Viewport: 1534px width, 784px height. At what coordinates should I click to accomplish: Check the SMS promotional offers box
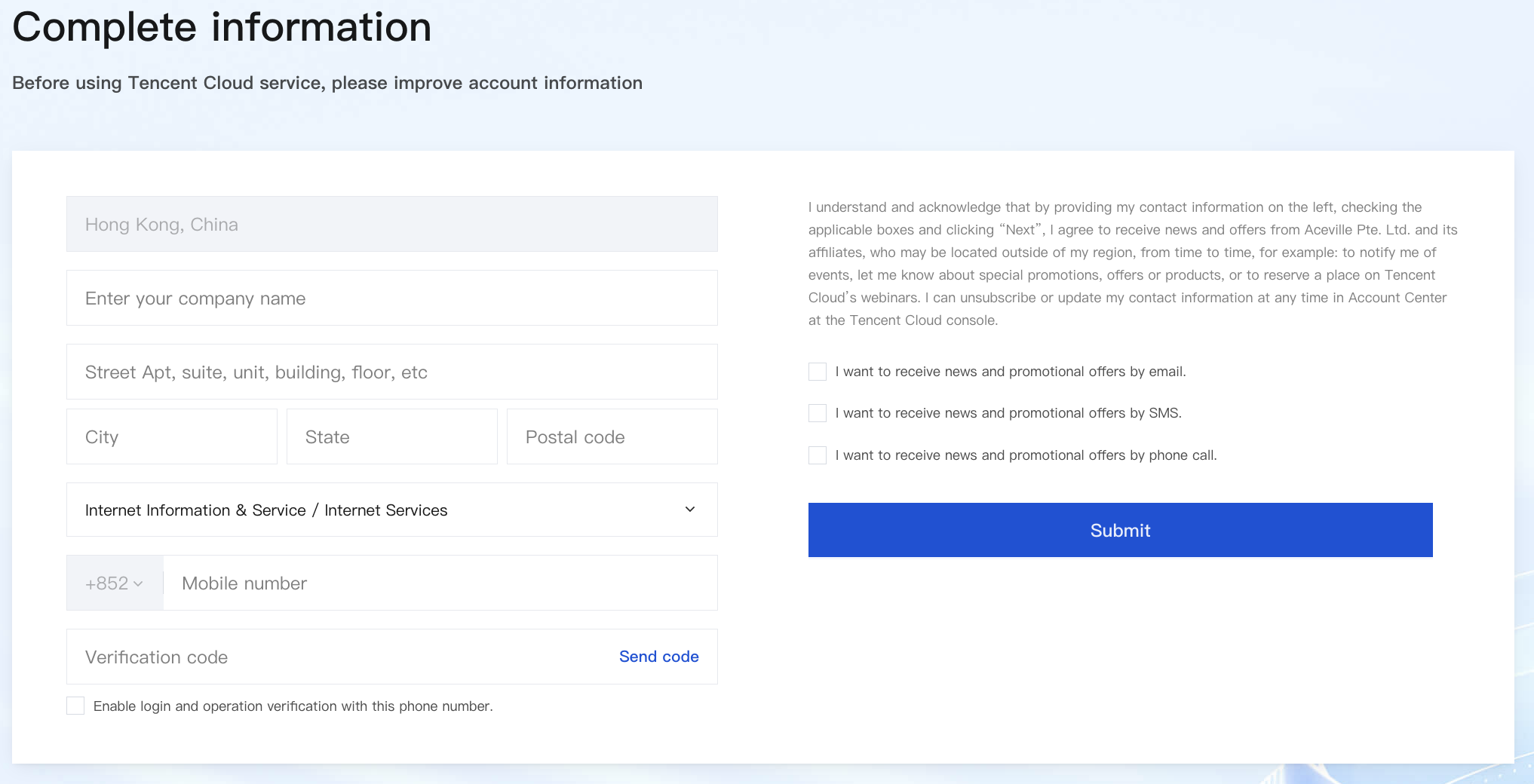pyautogui.click(x=818, y=413)
